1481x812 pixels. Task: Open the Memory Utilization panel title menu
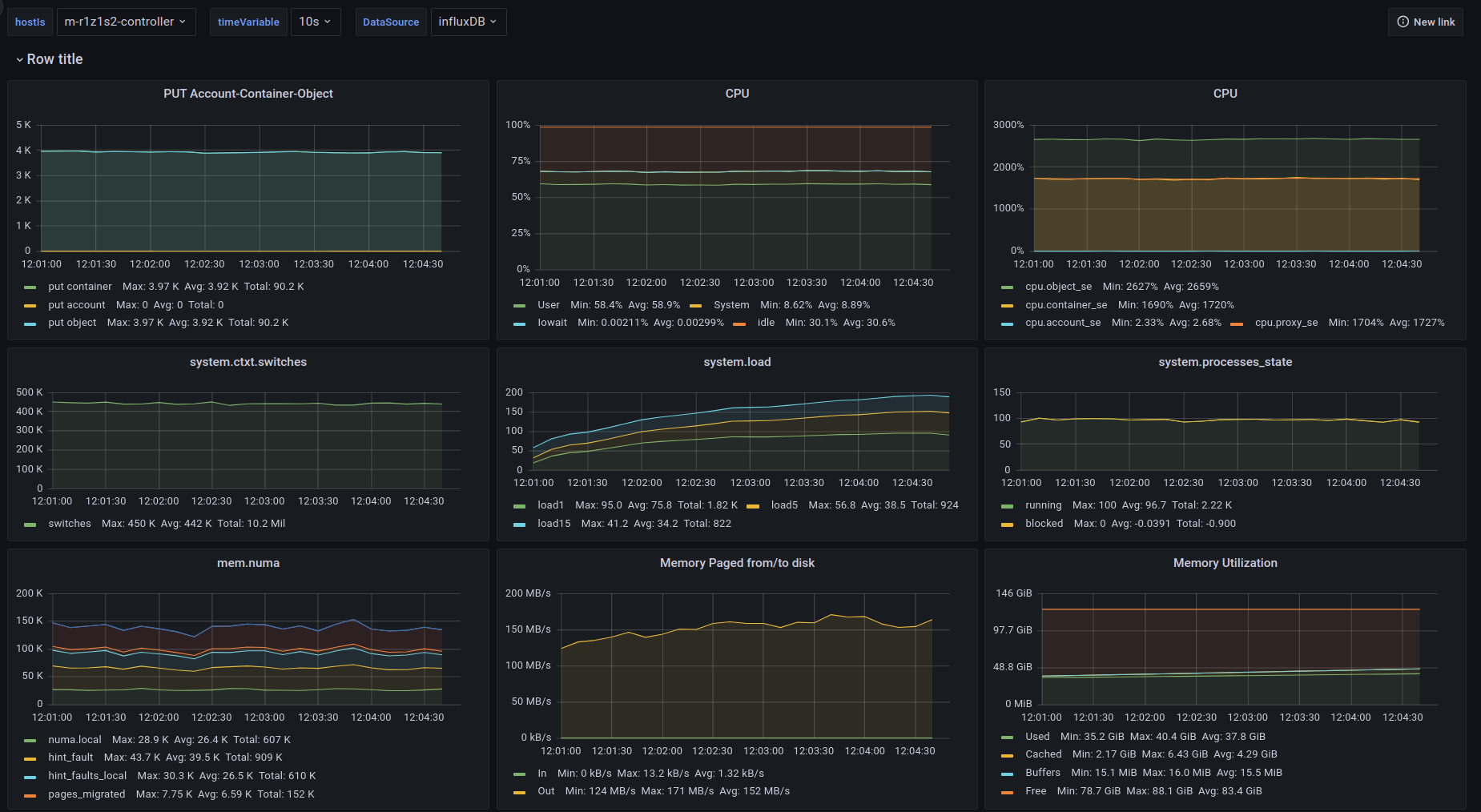pyautogui.click(x=1225, y=563)
